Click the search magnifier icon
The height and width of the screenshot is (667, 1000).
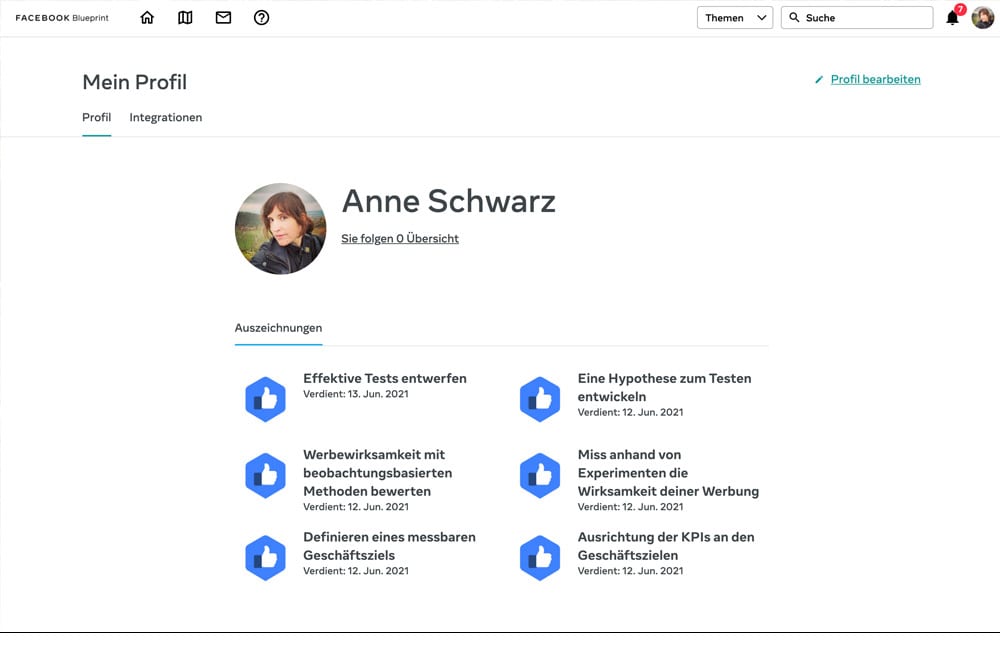click(x=793, y=17)
